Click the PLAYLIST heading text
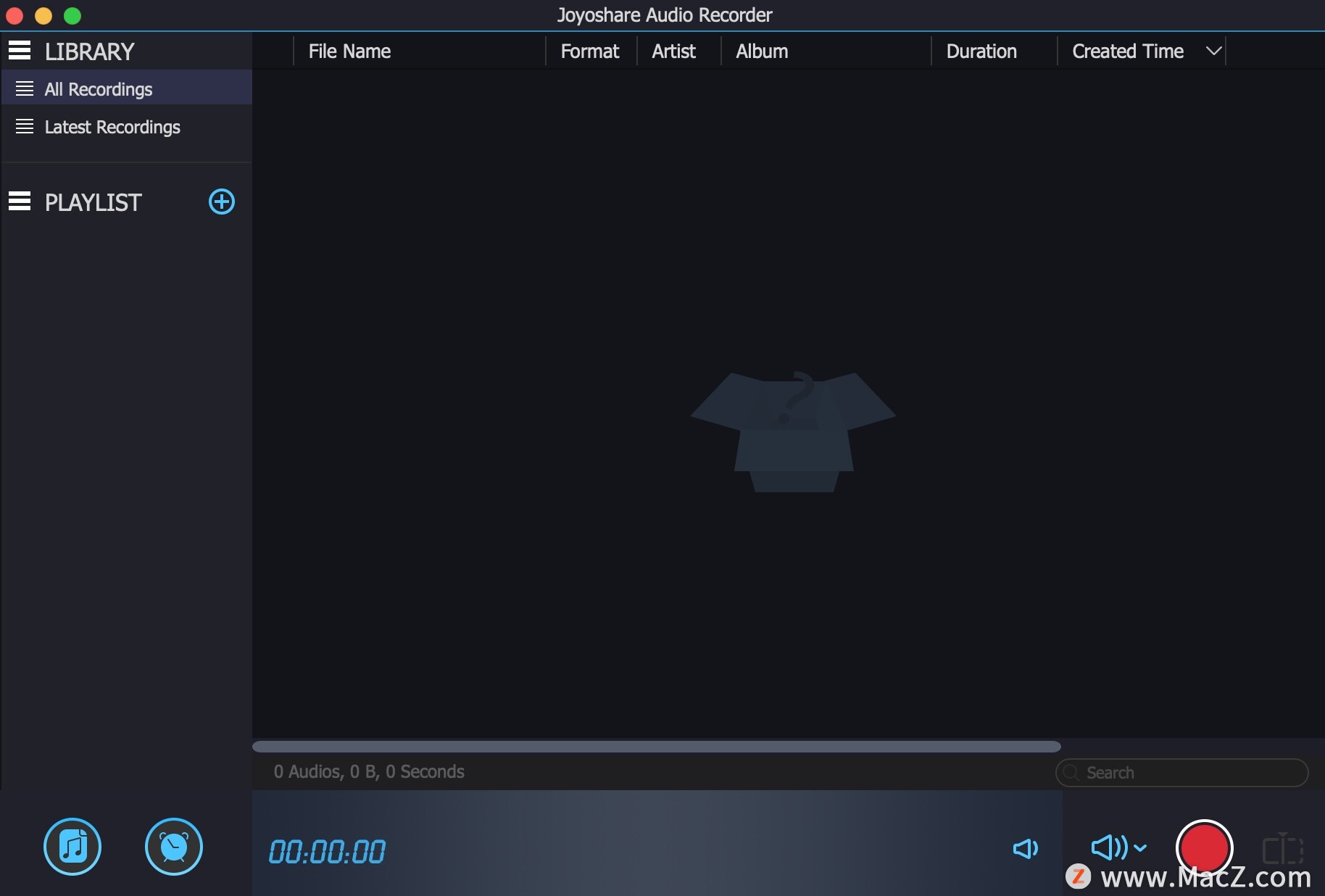This screenshot has width=1325, height=896. 94,202
